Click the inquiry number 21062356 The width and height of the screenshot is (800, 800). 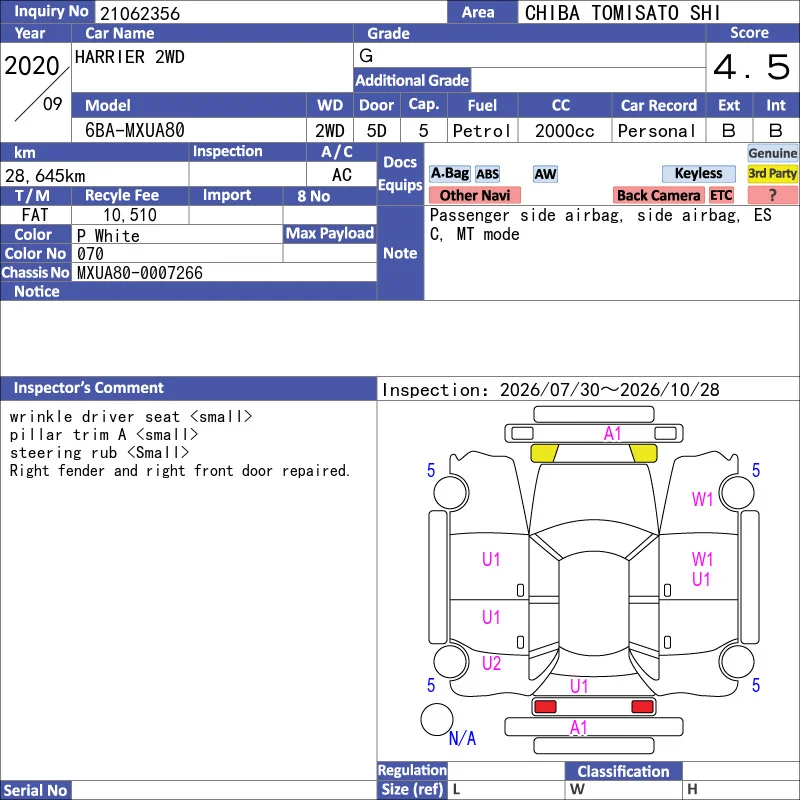tap(140, 13)
